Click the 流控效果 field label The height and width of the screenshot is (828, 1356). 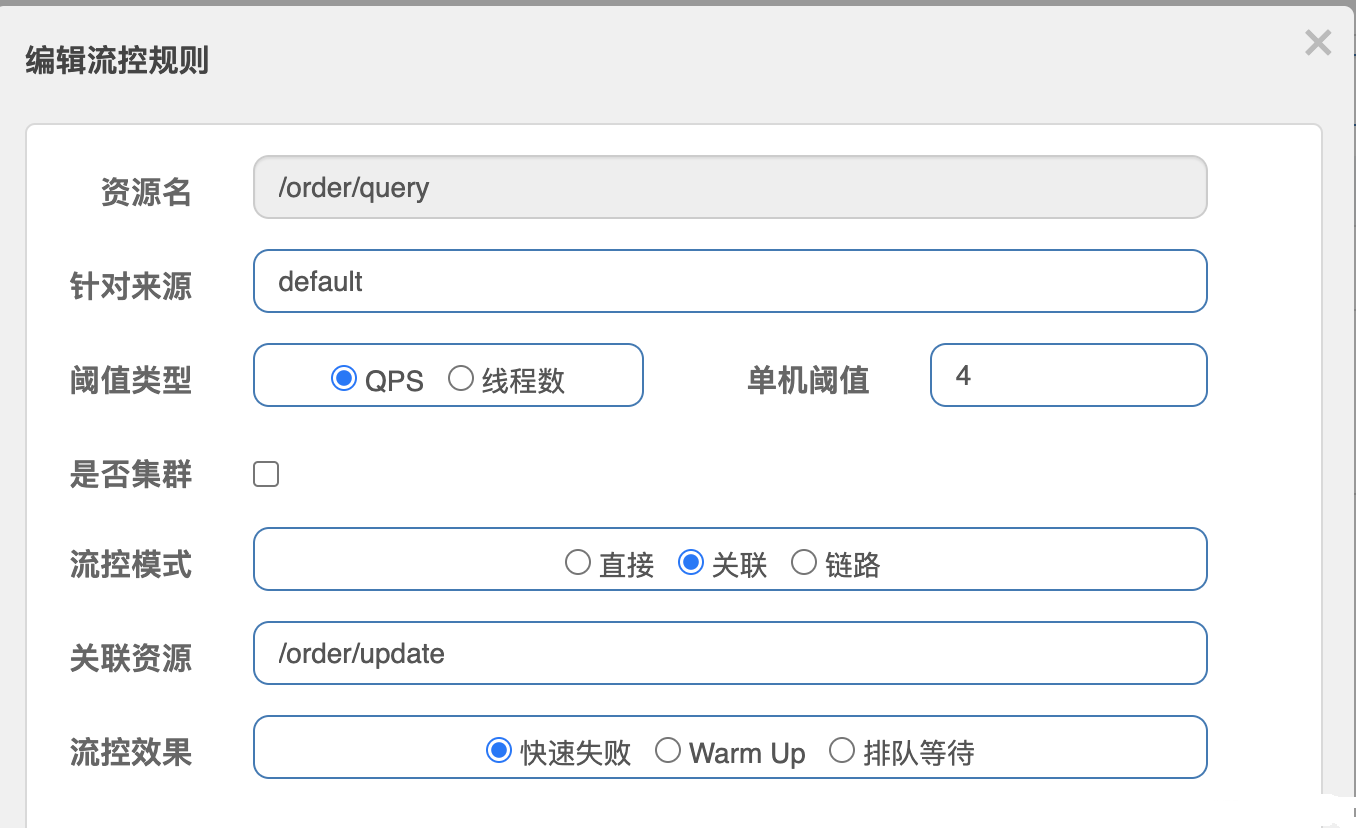(x=130, y=752)
